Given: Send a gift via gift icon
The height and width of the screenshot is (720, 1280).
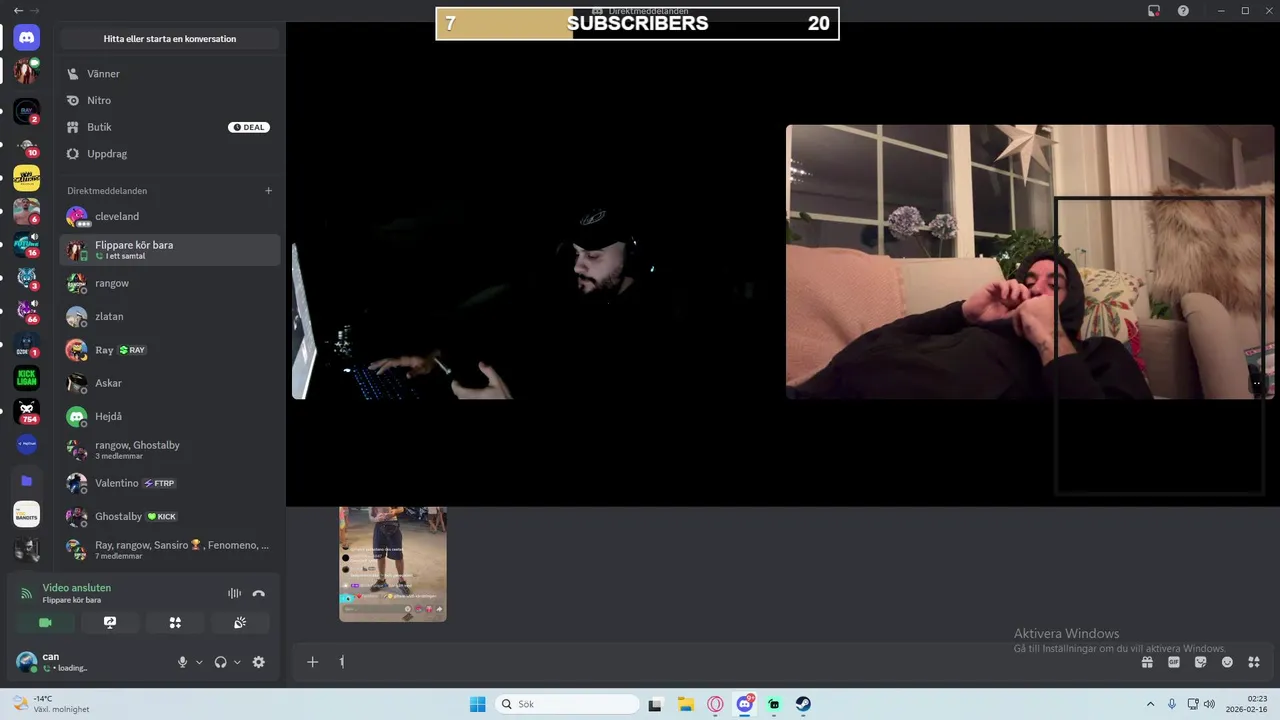Looking at the screenshot, I should click(x=1147, y=662).
